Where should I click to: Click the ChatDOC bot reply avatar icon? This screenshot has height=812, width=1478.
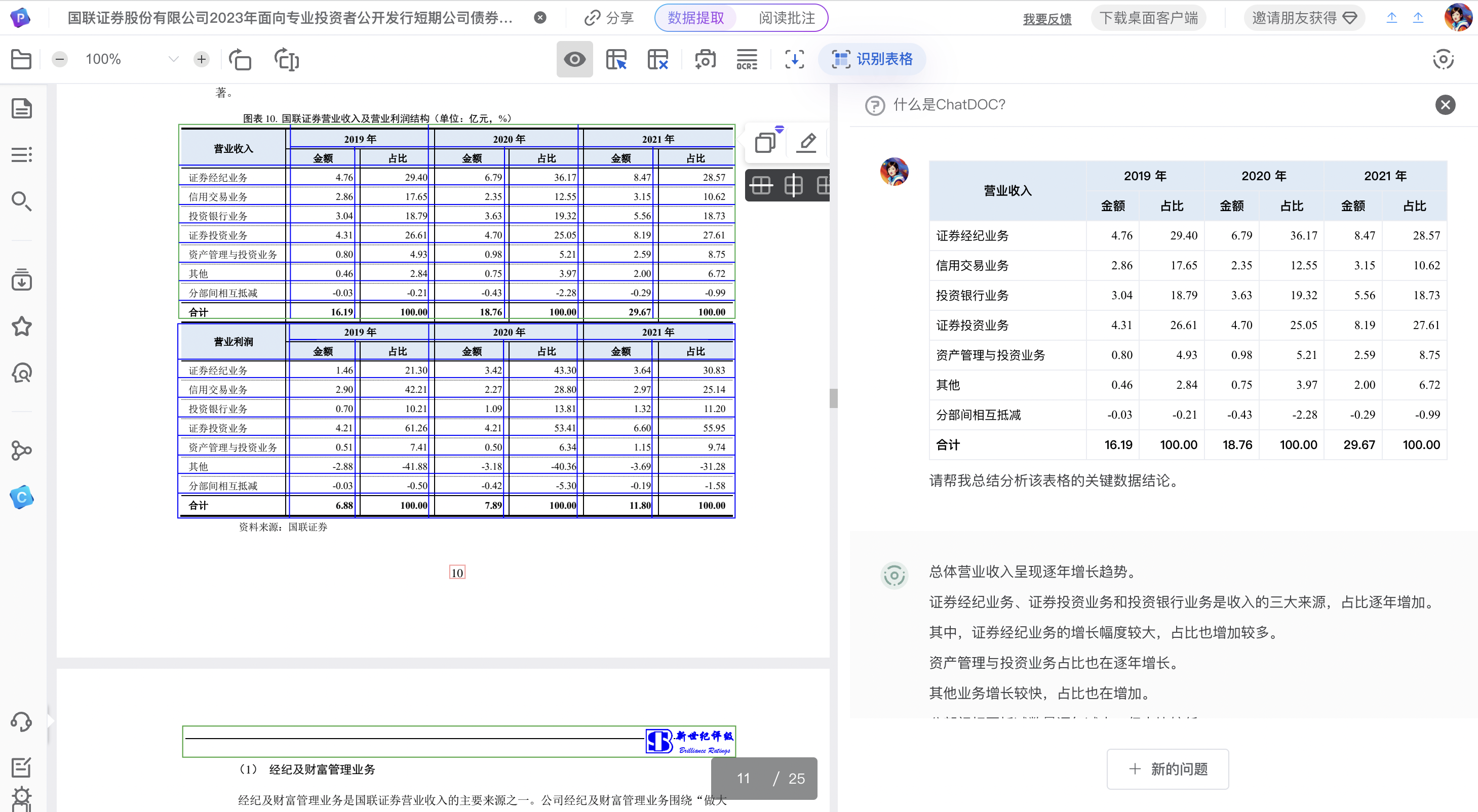(894, 575)
